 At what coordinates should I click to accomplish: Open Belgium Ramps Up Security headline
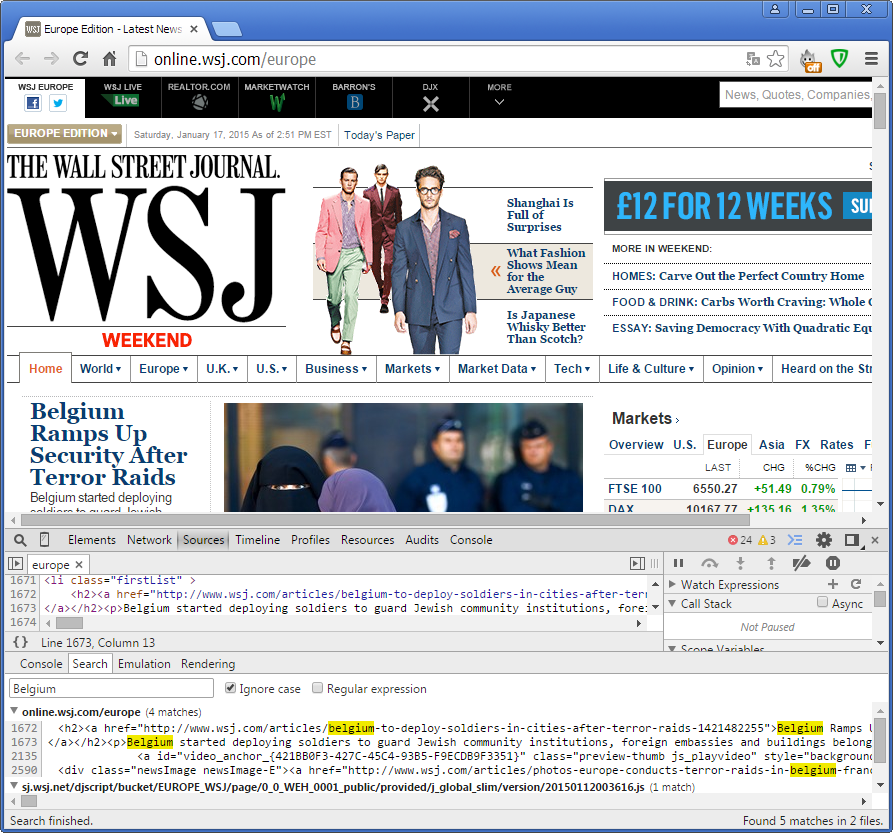pyautogui.click(x=108, y=444)
